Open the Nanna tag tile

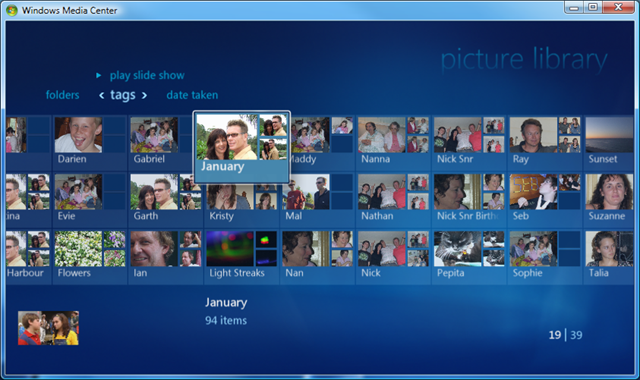click(x=393, y=142)
